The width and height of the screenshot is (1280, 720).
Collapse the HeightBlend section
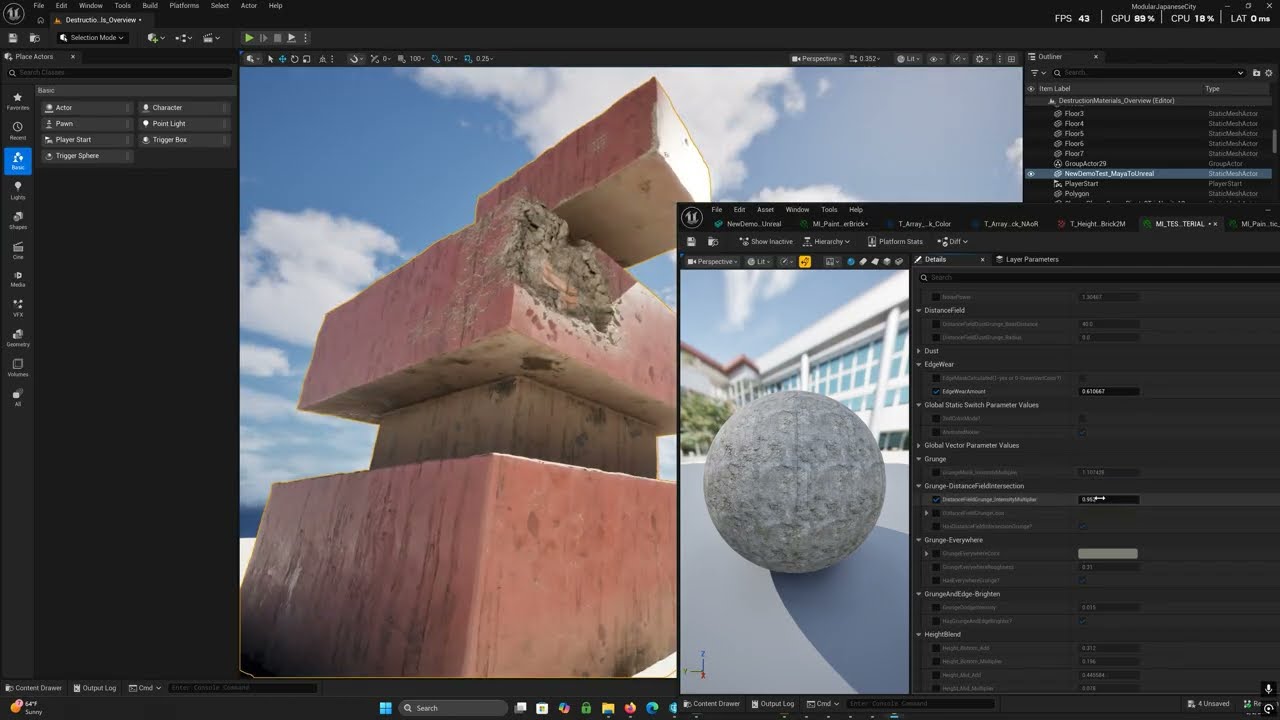919,634
